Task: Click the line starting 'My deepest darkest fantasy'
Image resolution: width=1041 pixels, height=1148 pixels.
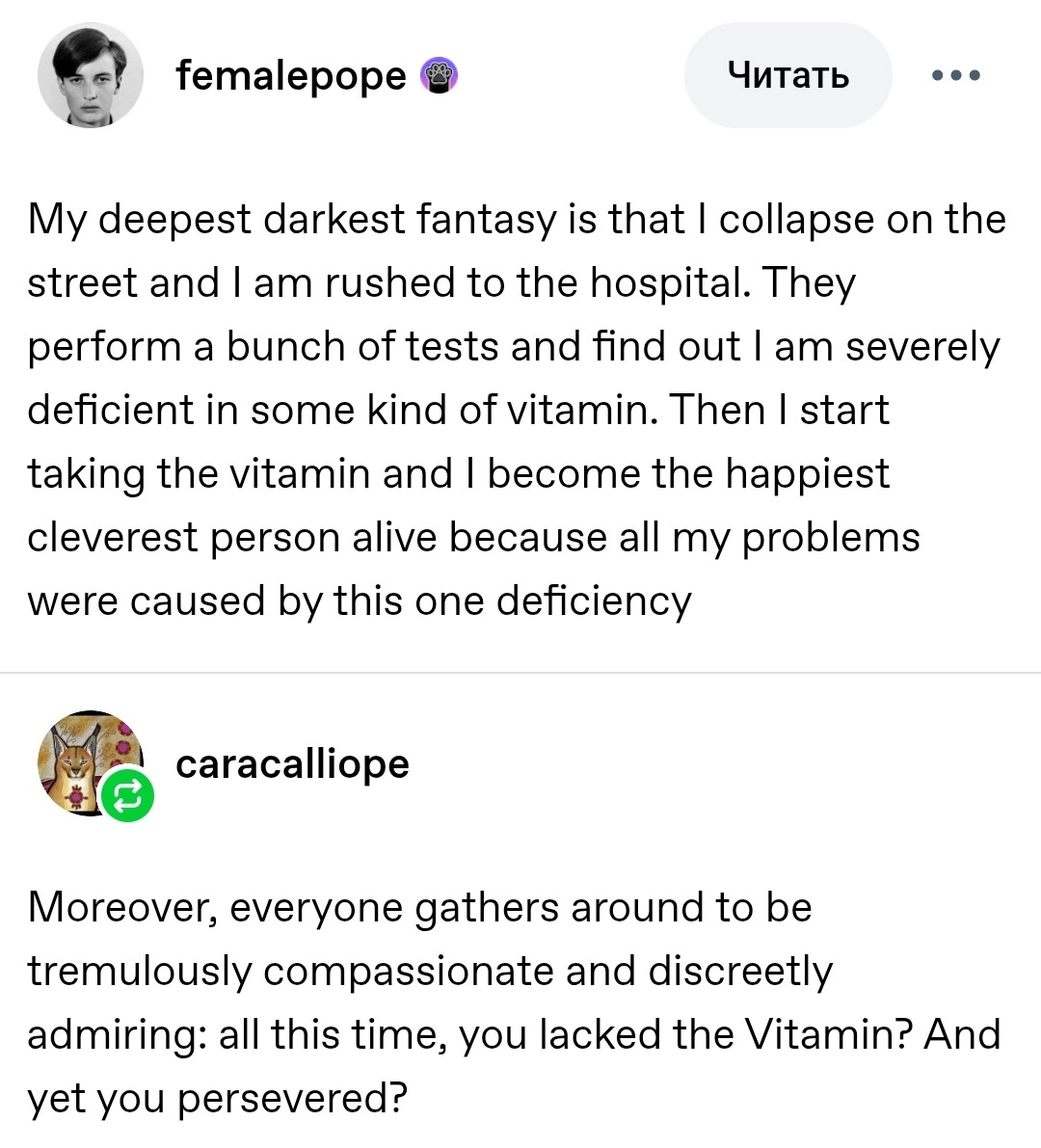Action: [x=517, y=220]
